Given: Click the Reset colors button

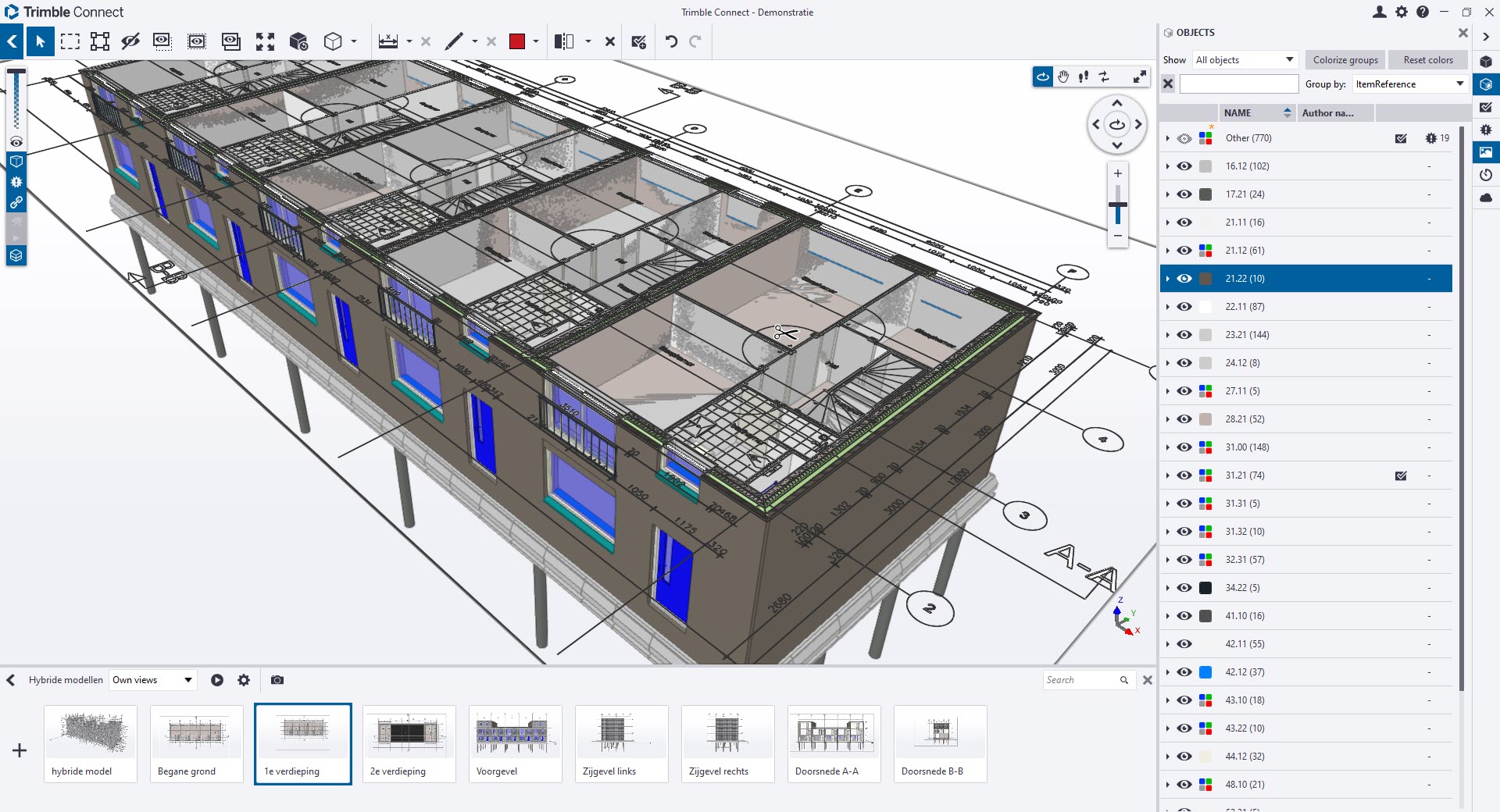Looking at the screenshot, I should click(1428, 60).
